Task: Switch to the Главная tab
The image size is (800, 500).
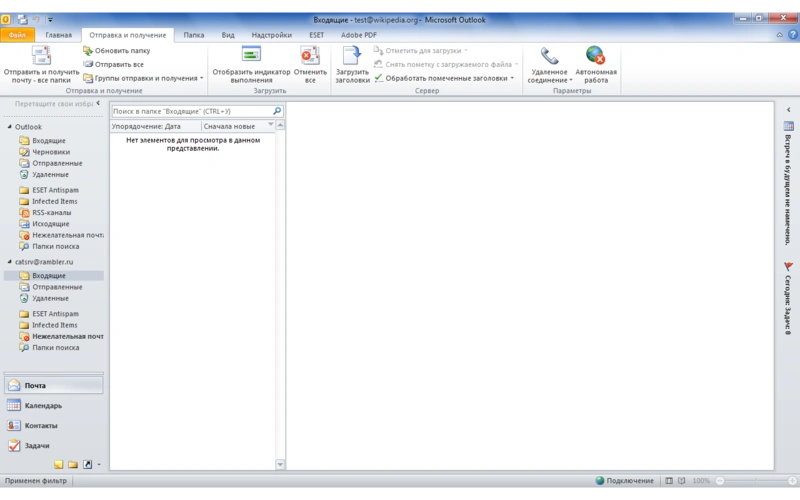Action: [58, 35]
